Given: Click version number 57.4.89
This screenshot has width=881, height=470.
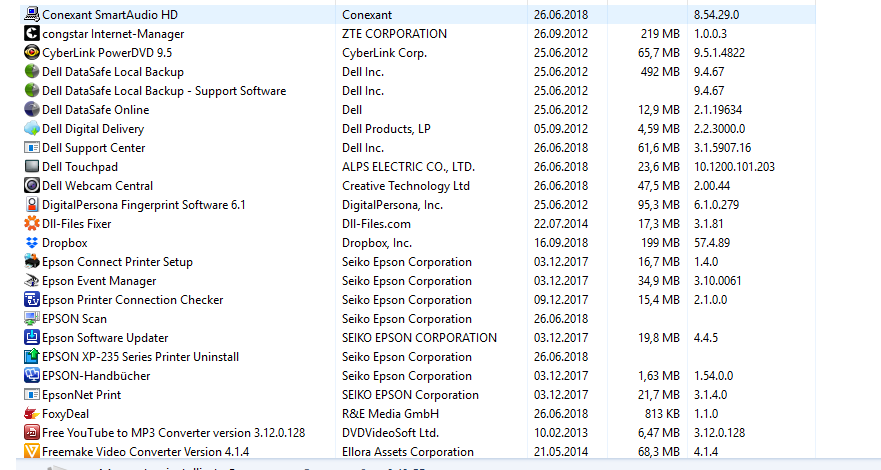Looking at the screenshot, I should point(712,243).
